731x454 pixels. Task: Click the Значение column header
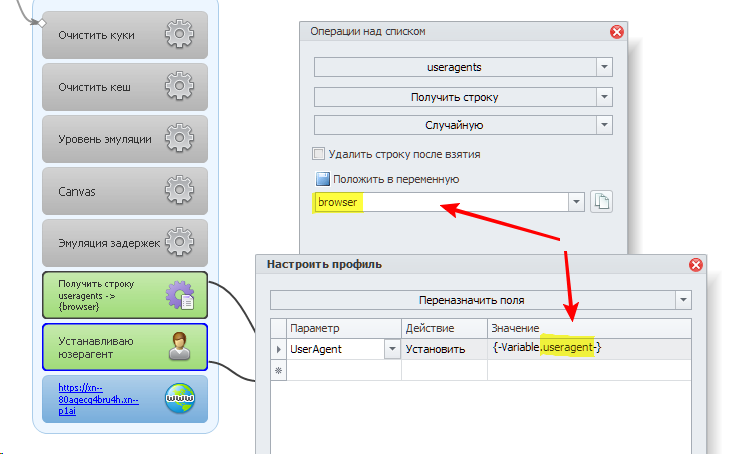tap(589, 328)
